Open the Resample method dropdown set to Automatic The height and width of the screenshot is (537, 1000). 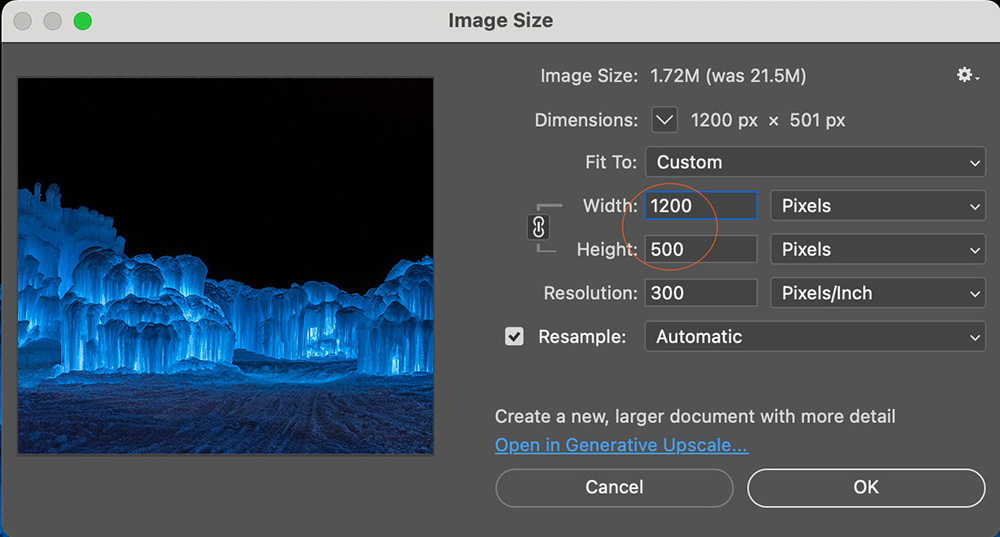pyautogui.click(x=814, y=337)
